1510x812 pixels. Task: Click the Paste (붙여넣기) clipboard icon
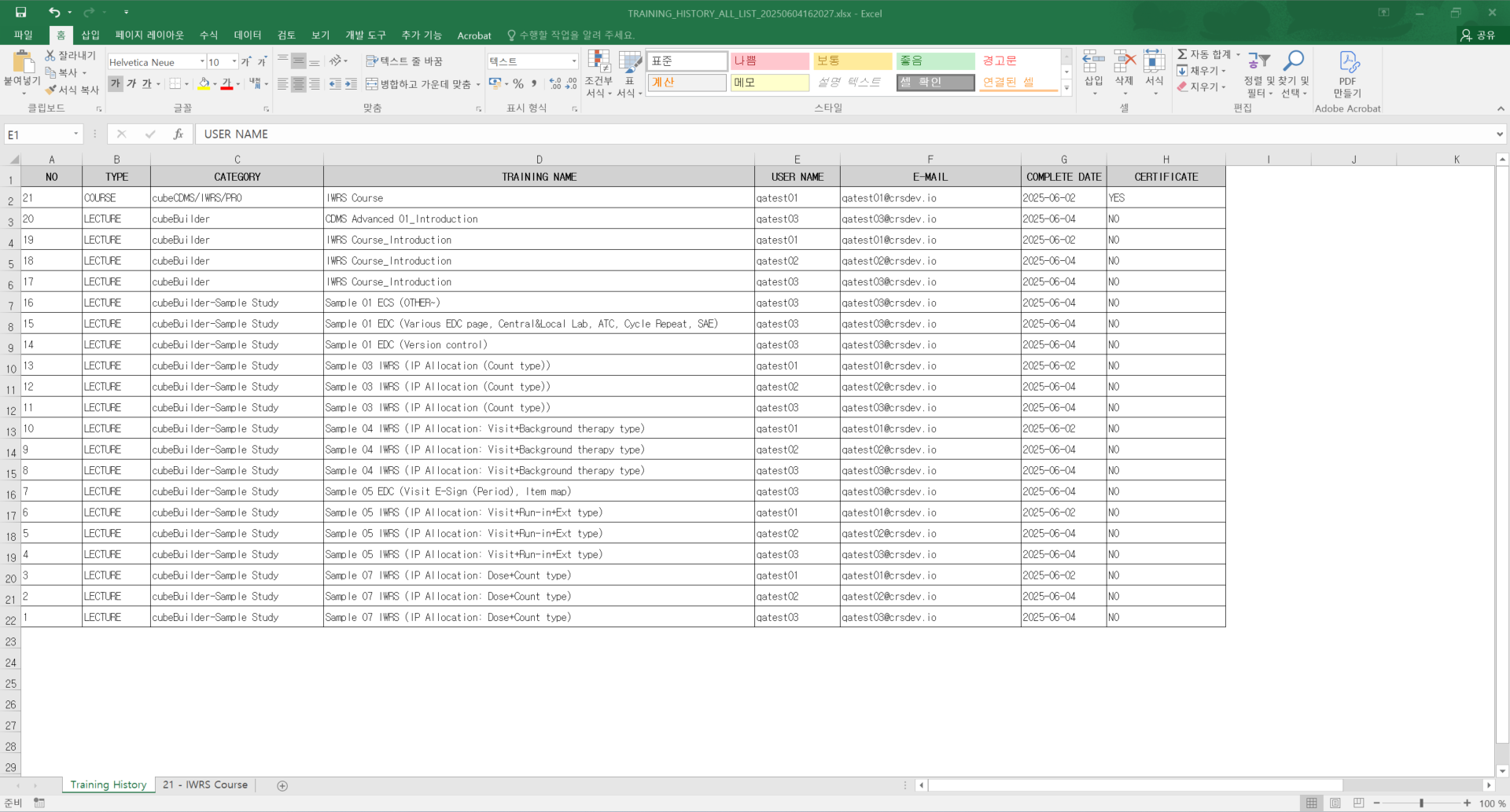[x=22, y=63]
